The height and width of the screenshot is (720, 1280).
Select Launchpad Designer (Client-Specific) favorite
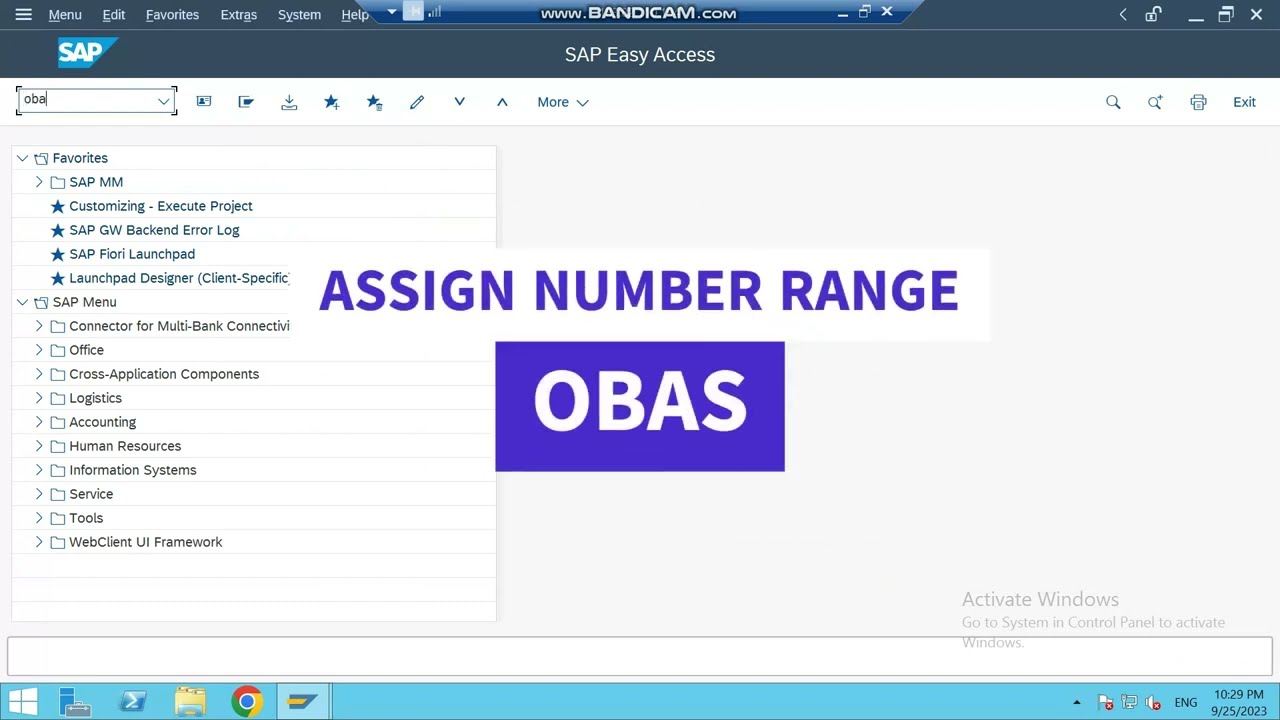click(x=179, y=278)
